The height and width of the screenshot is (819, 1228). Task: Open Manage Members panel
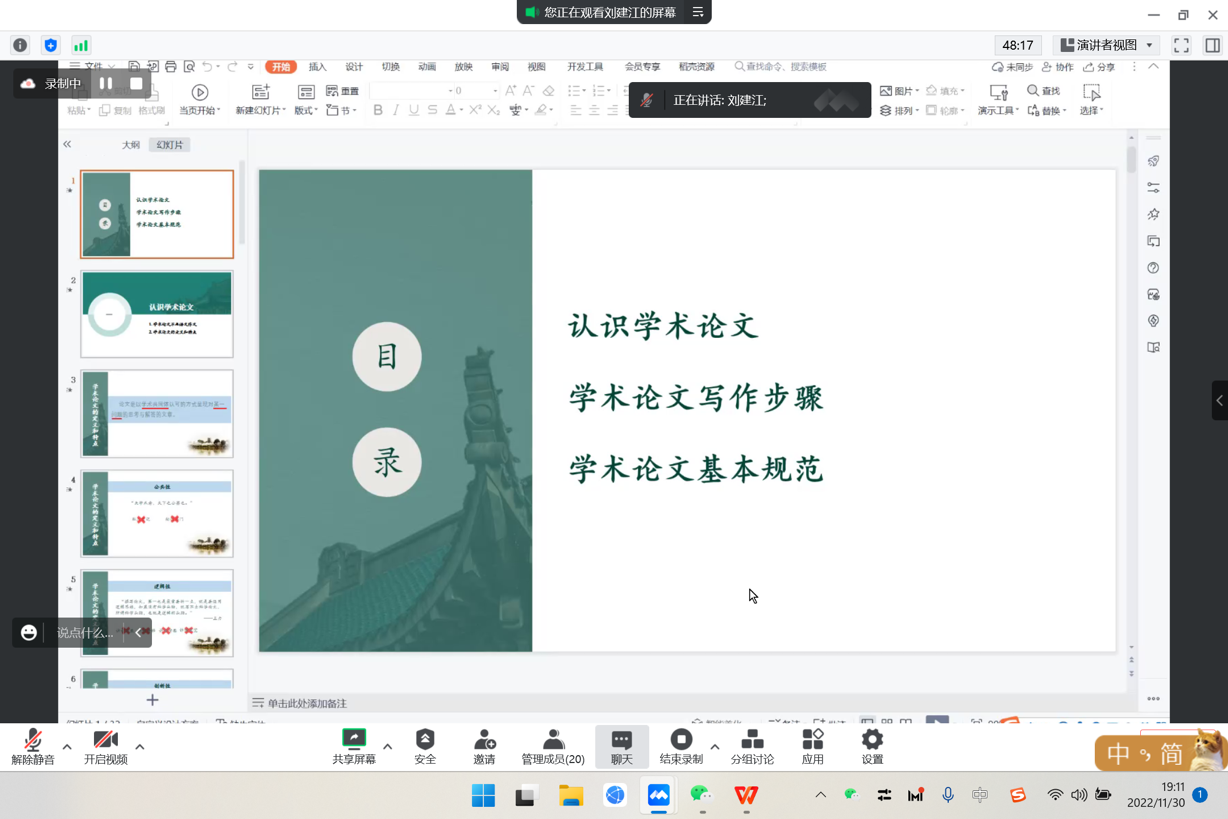tap(553, 746)
